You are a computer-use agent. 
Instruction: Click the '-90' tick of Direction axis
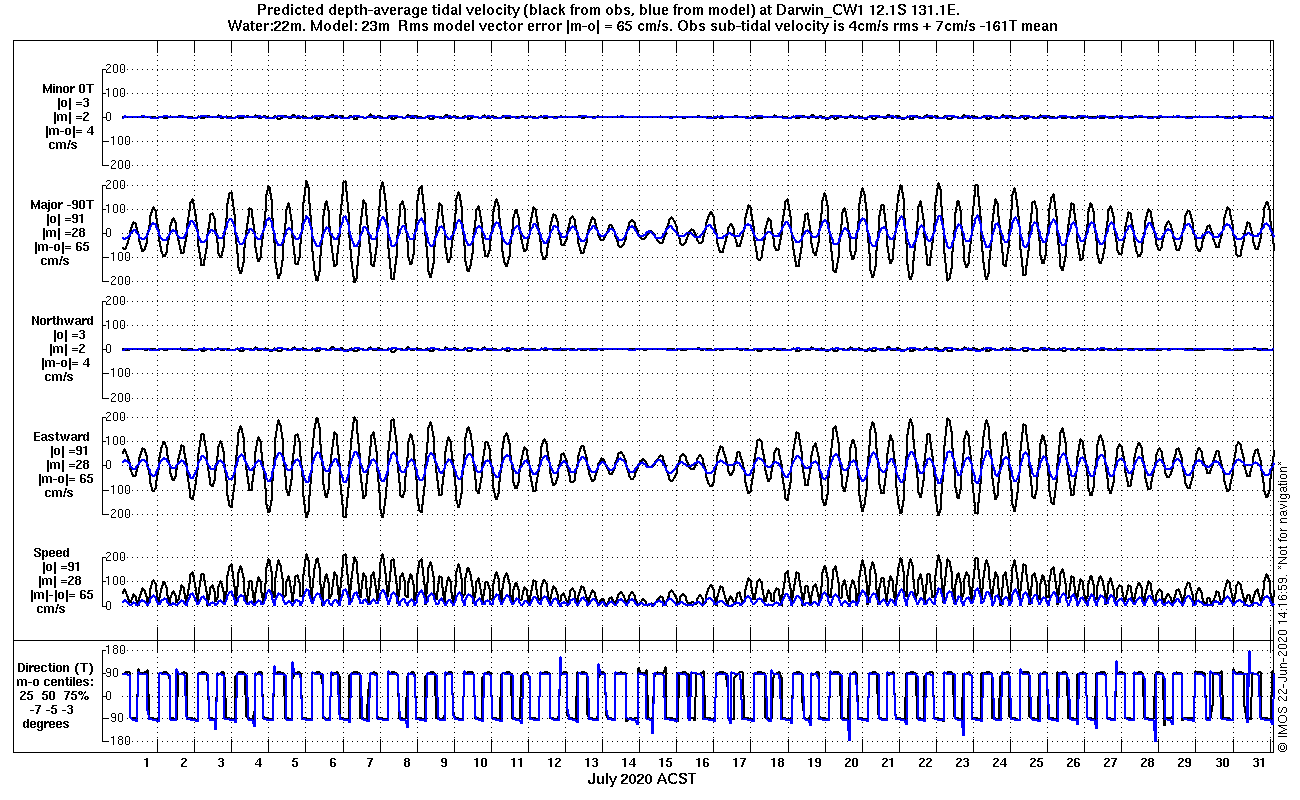click(114, 718)
